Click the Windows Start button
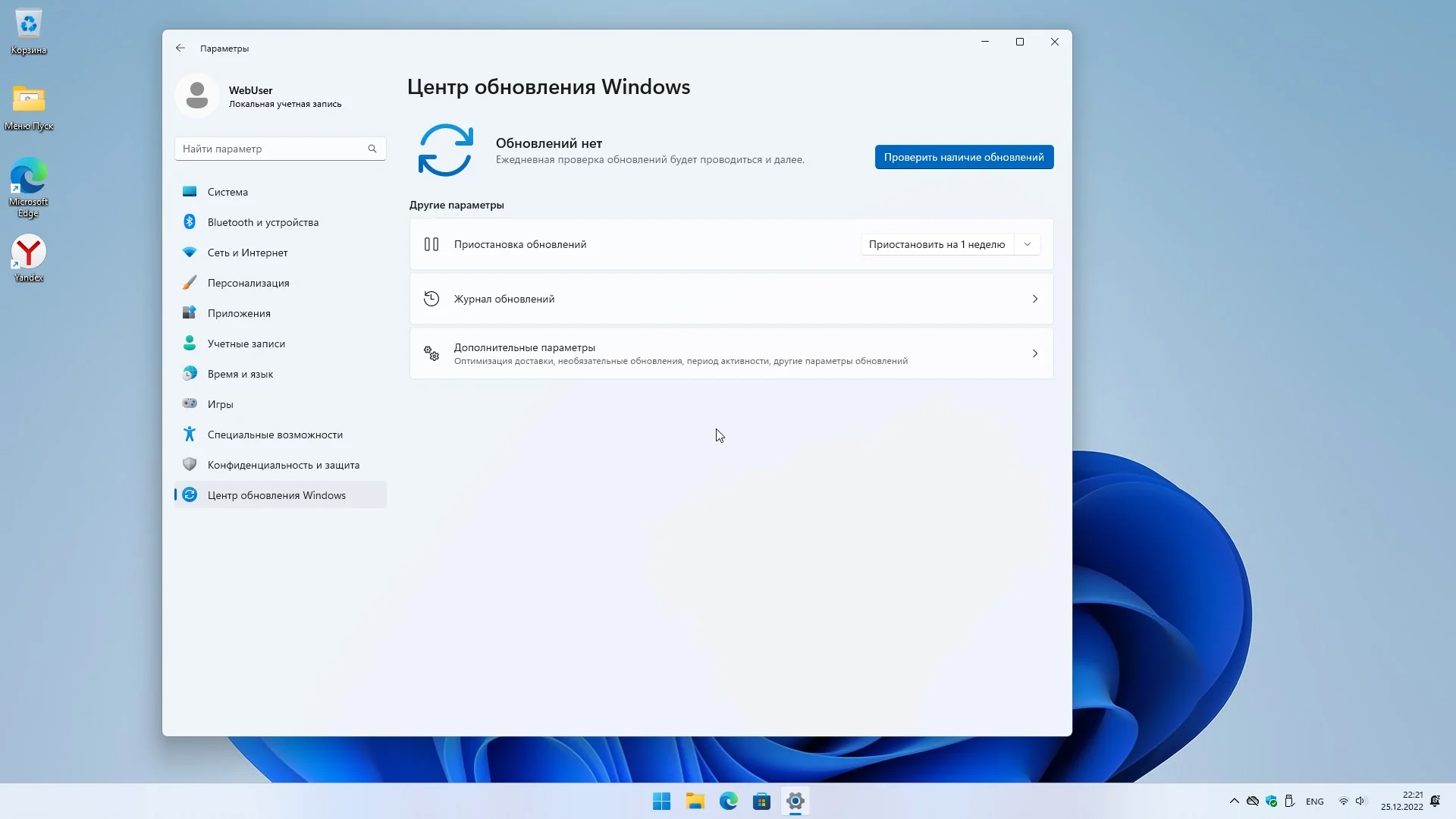 tap(661, 801)
